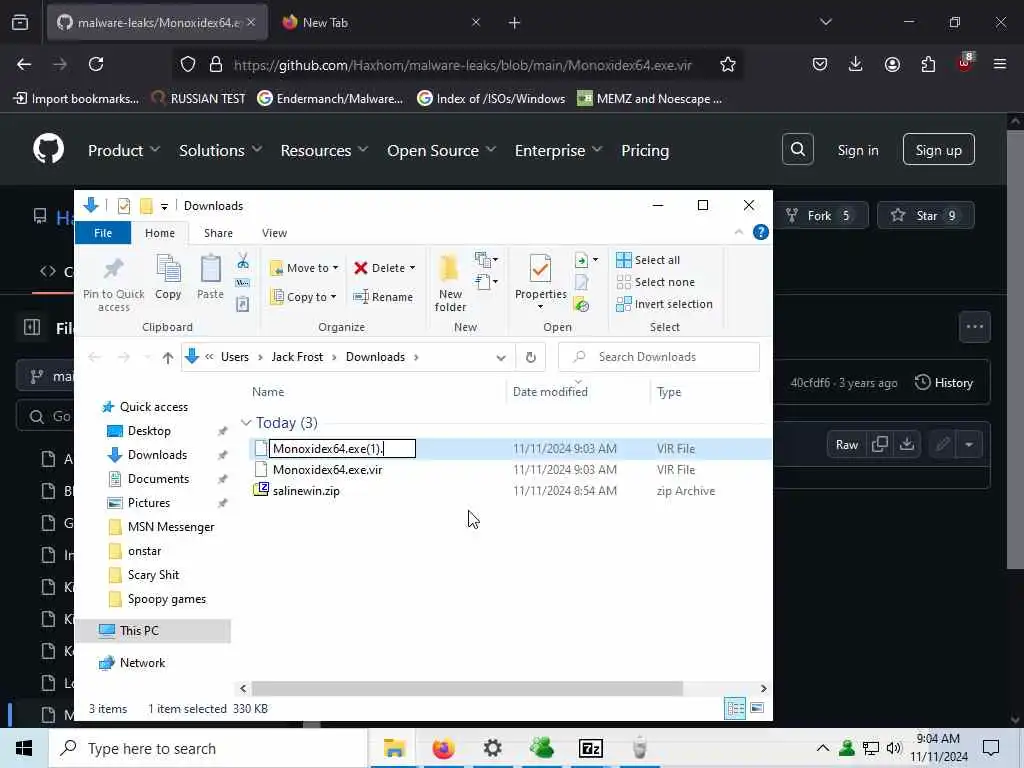The height and width of the screenshot is (768, 1024).
Task: Click Invert selection button
Action: point(664,304)
